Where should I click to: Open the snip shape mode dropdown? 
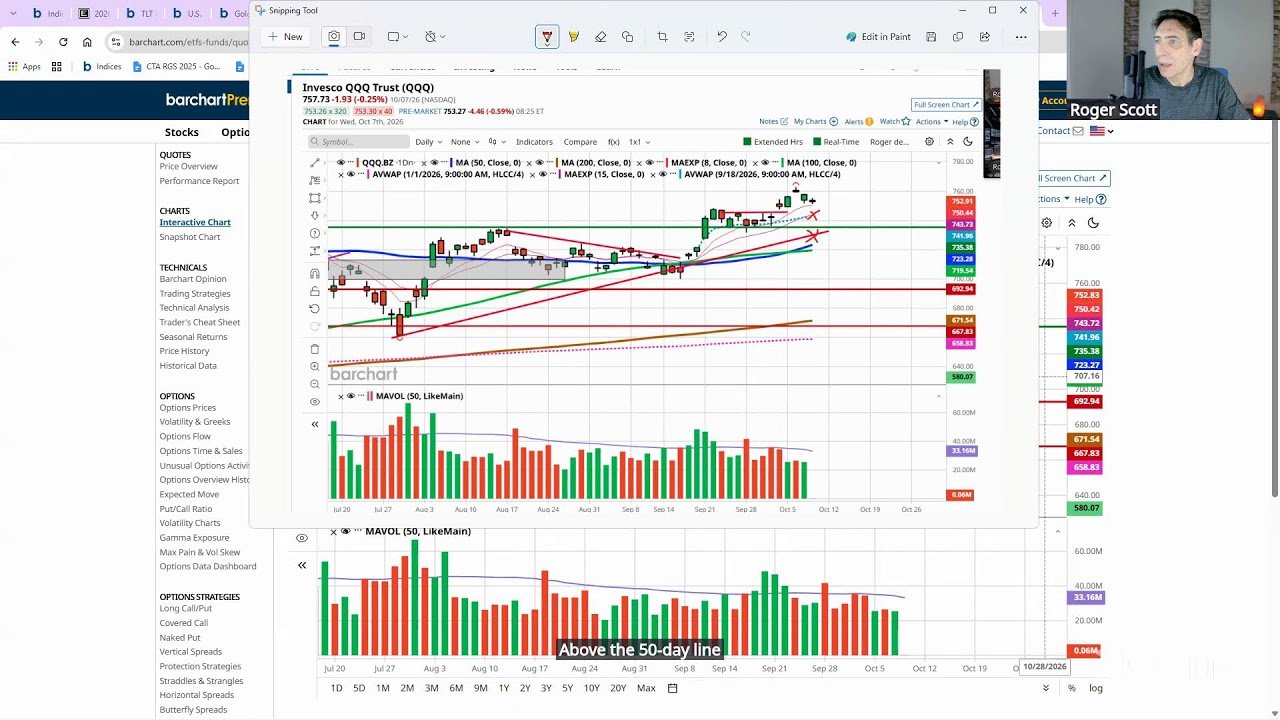pyautogui.click(x=398, y=37)
